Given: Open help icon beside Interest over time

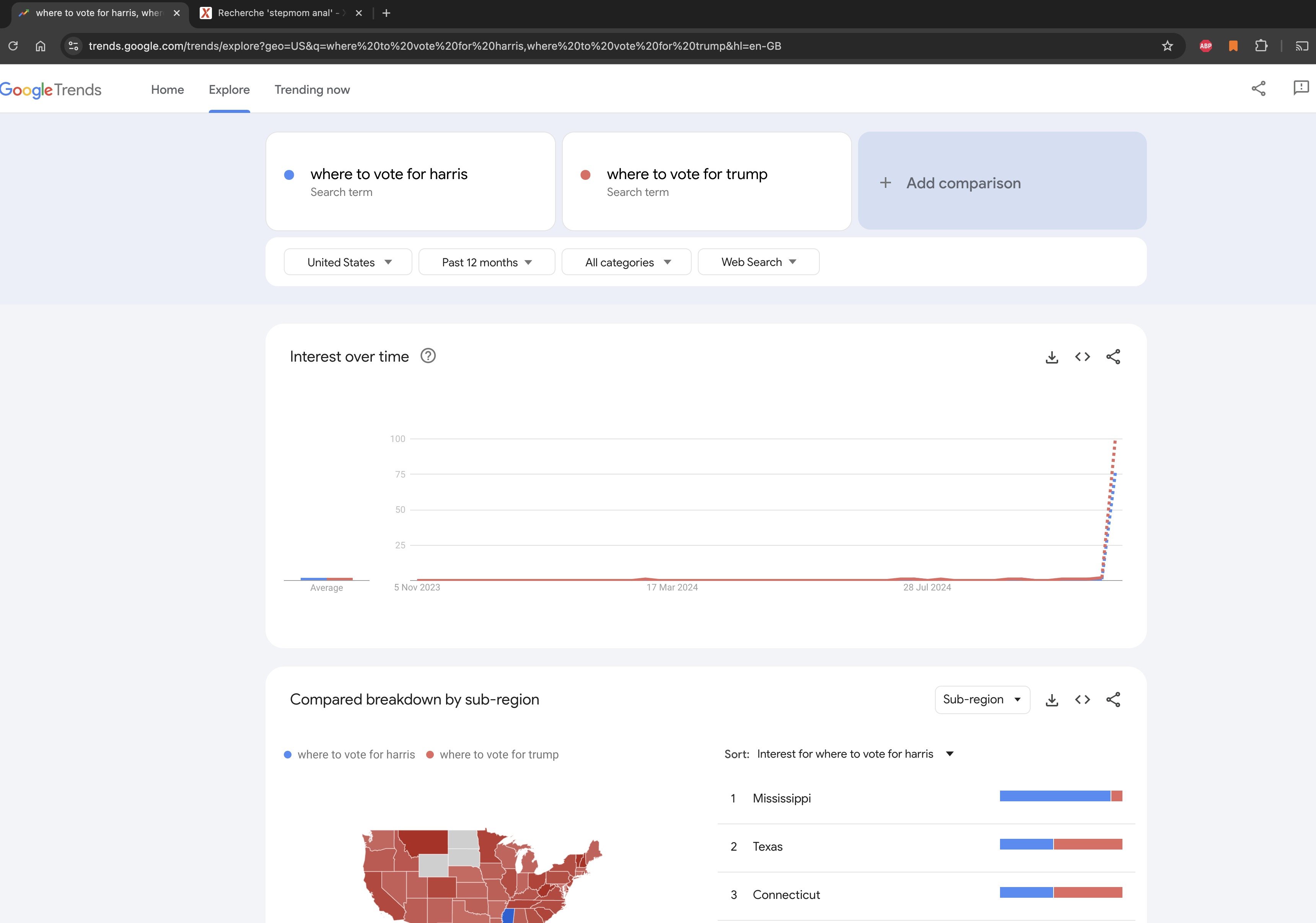Looking at the screenshot, I should (428, 356).
